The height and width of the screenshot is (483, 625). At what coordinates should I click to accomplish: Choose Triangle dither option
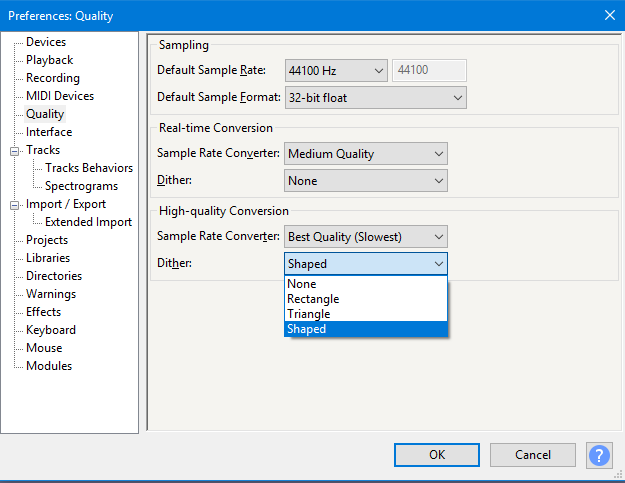[308, 314]
